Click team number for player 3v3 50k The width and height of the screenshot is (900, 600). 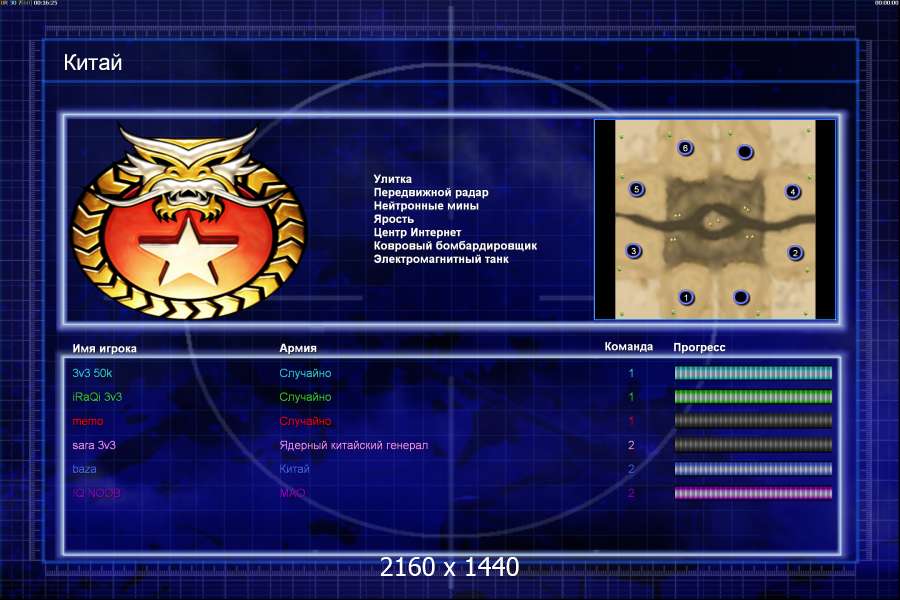(x=631, y=373)
